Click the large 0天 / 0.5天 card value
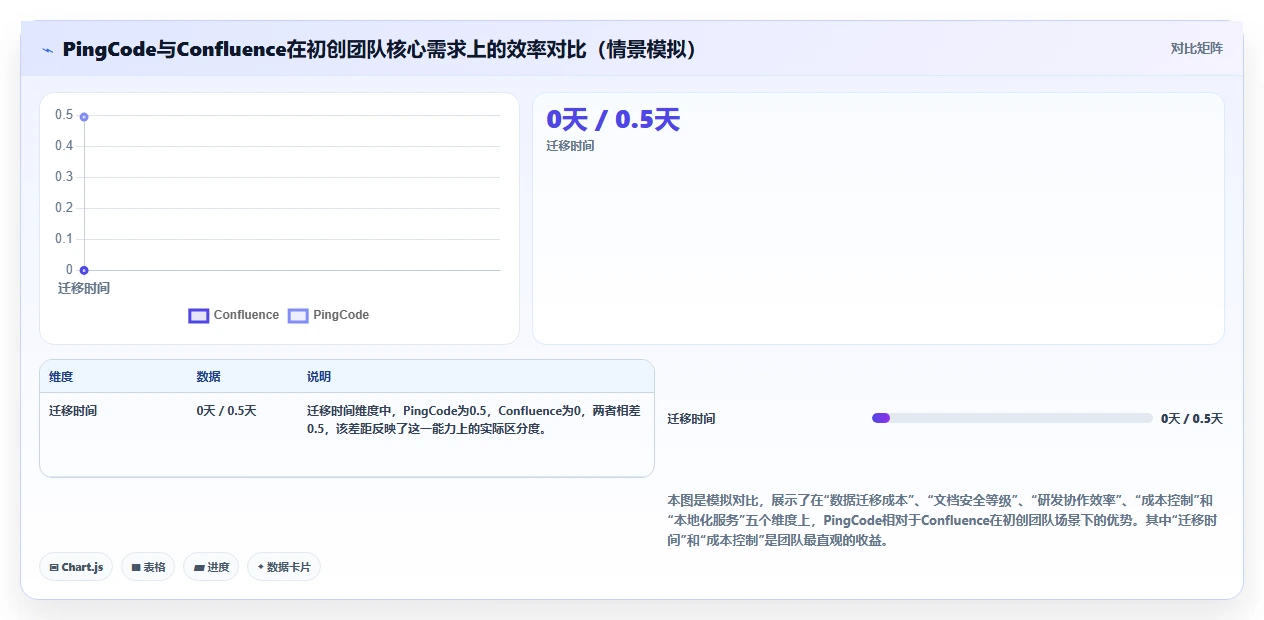The width and height of the screenshot is (1264, 620). pos(613,120)
